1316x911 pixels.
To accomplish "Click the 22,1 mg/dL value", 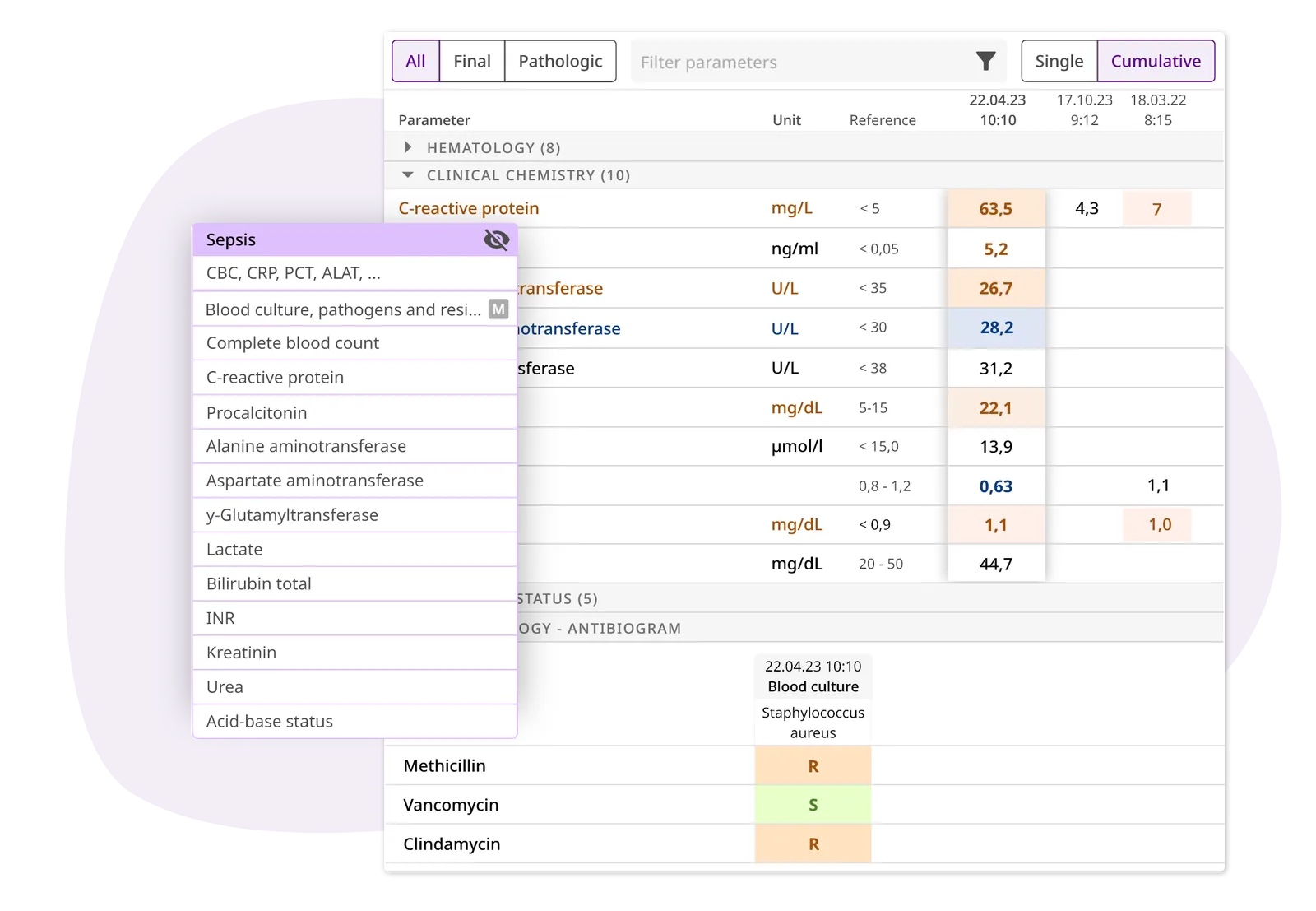I will tap(996, 407).
